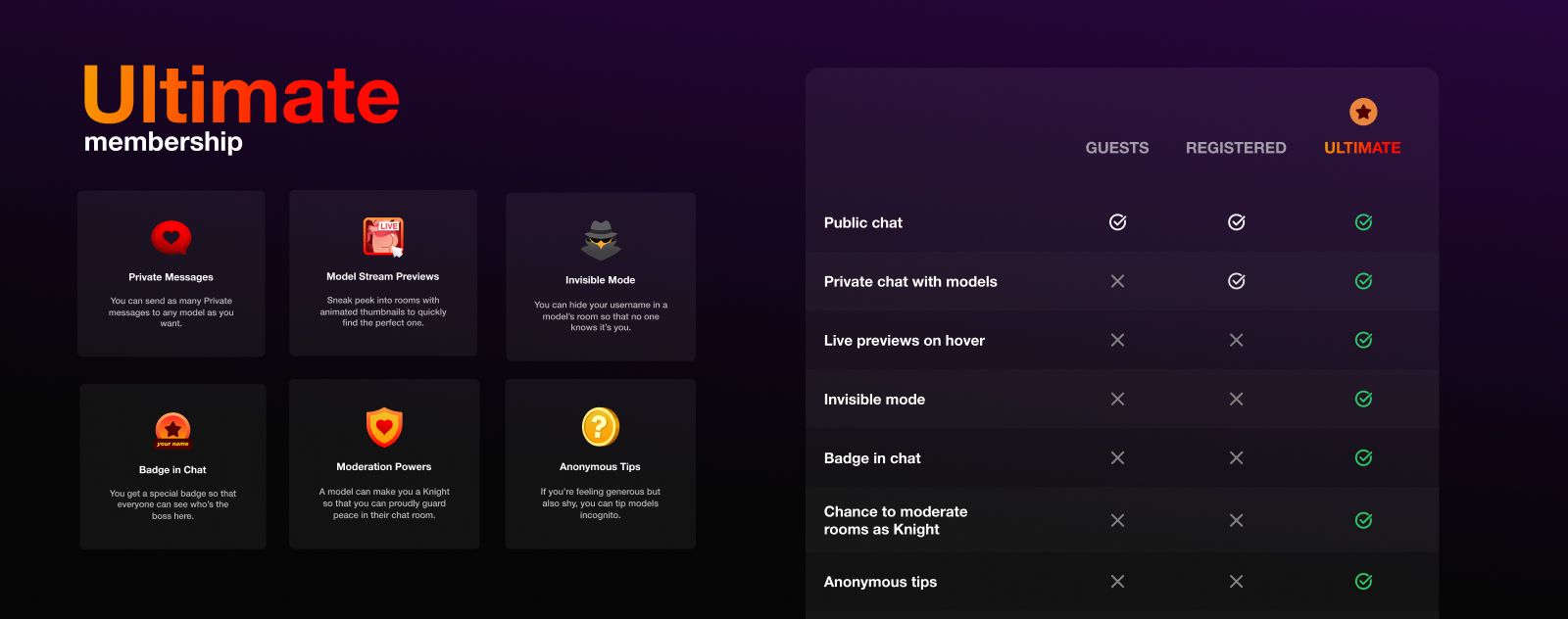The image size is (1568, 619).
Task: Click the Model Stream Previews live icon
Action: [383, 237]
